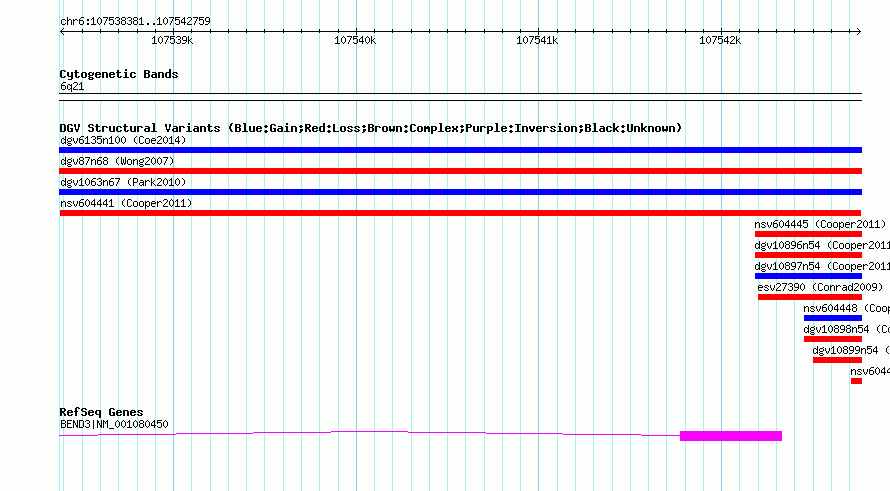Click the BEND3 magenta exon block
The image size is (890, 491).
tap(731, 436)
